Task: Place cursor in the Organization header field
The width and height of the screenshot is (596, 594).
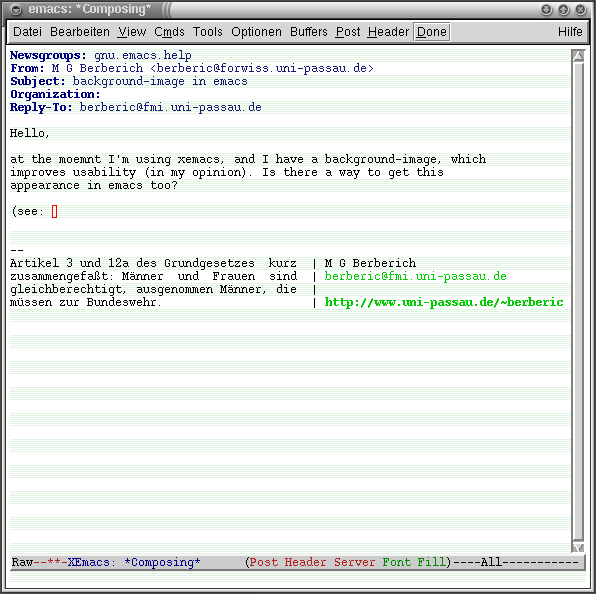Action: 334,94
